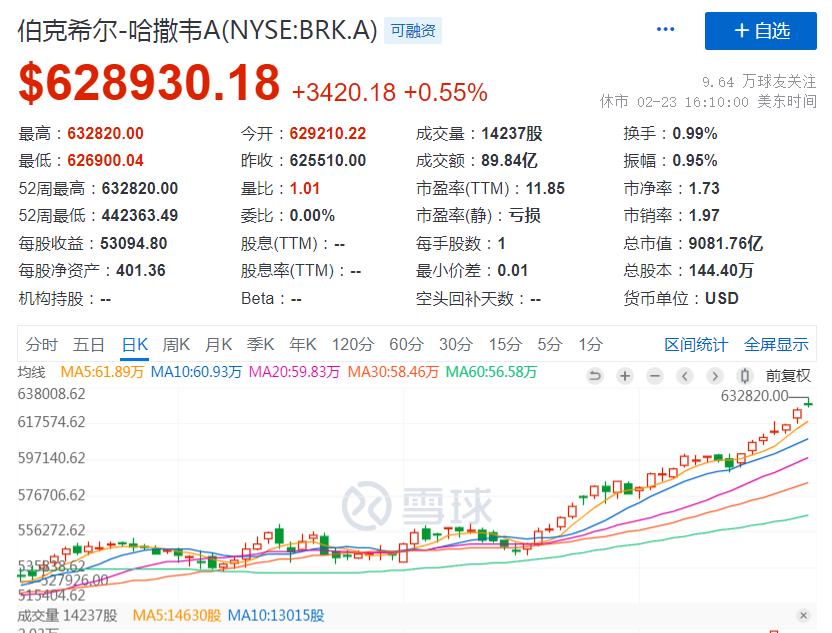Select the 年K chart tab
Screen dimensions: 832x633
[303, 344]
